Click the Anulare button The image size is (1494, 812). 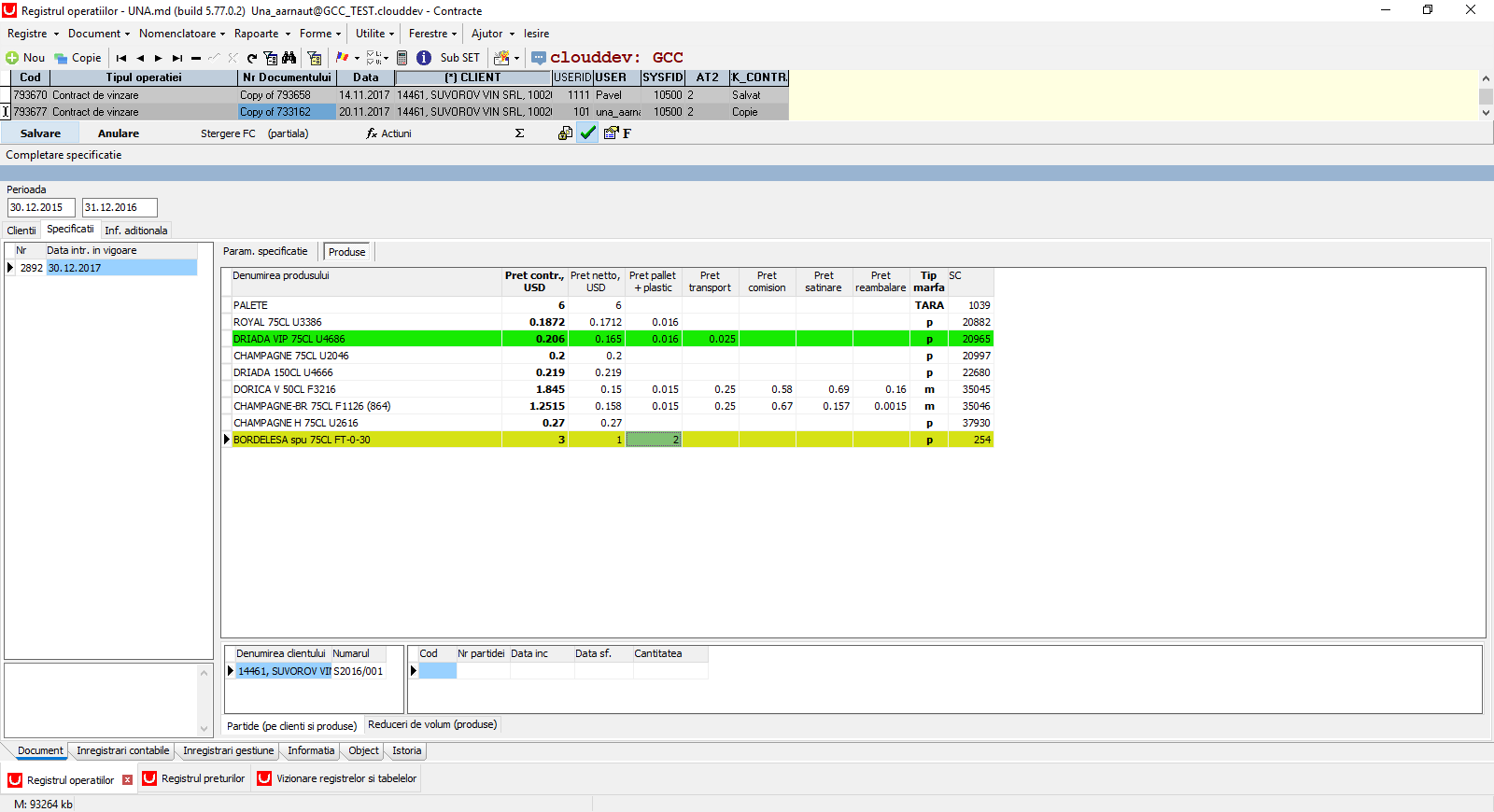(x=119, y=133)
